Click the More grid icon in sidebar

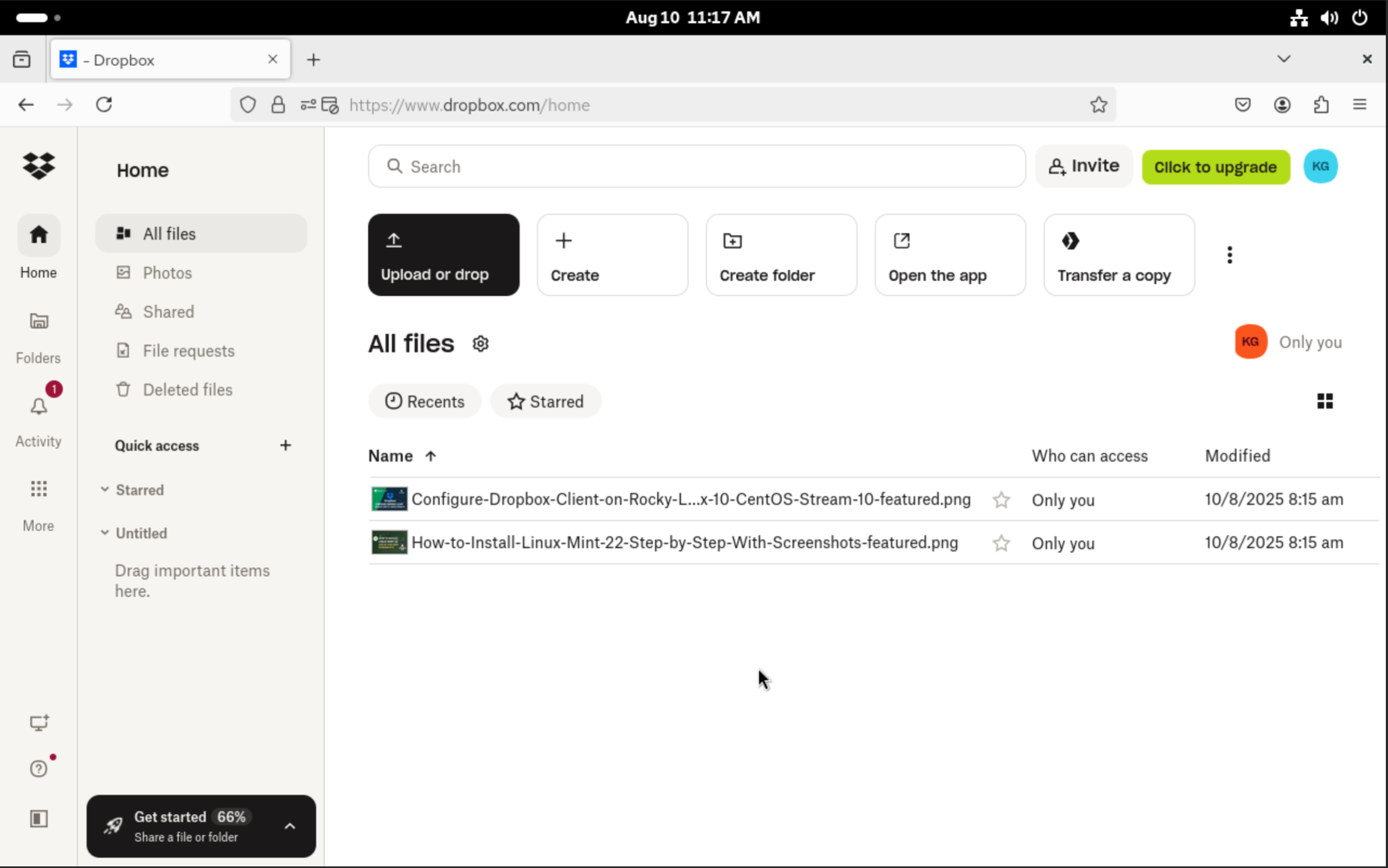[x=38, y=488]
